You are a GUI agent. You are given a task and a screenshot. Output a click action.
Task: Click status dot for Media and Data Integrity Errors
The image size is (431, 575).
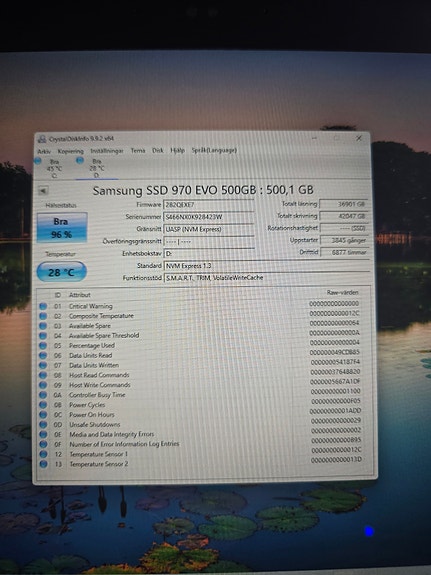(x=43, y=434)
